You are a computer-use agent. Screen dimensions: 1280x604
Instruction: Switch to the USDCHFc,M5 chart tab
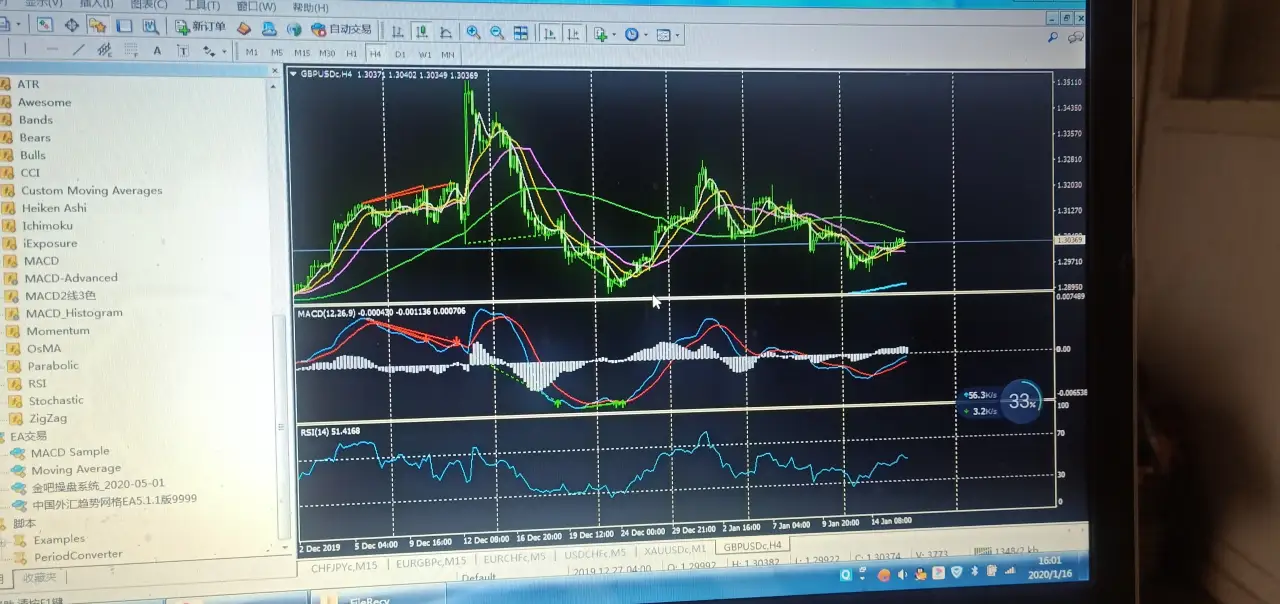[596, 553]
